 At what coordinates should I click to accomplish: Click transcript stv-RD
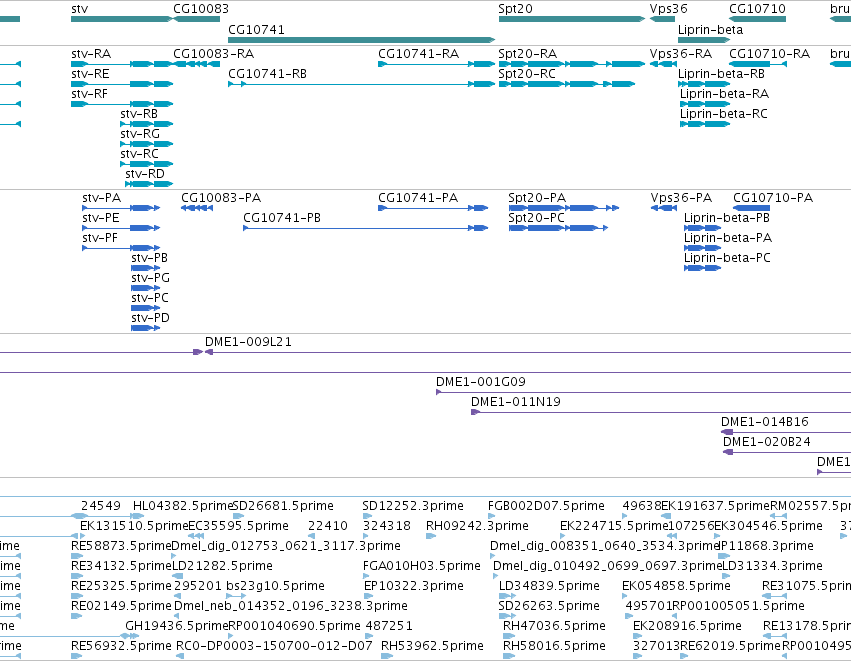click(149, 184)
